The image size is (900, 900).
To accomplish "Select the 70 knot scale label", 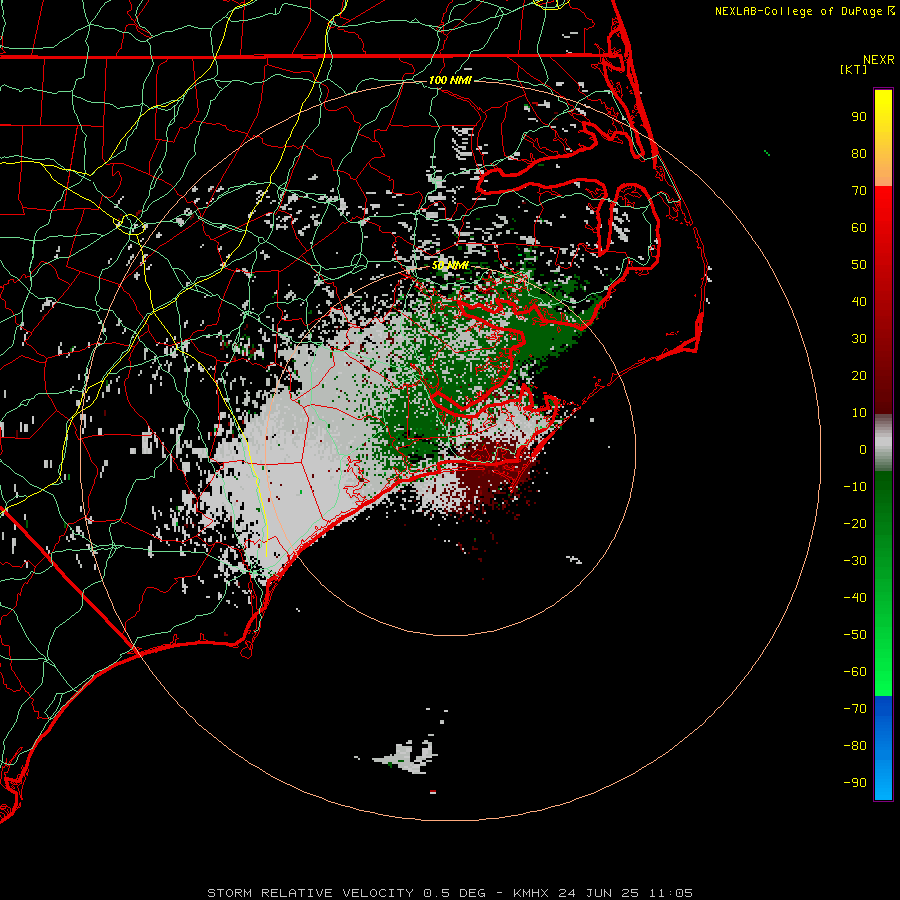I will (x=859, y=191).
